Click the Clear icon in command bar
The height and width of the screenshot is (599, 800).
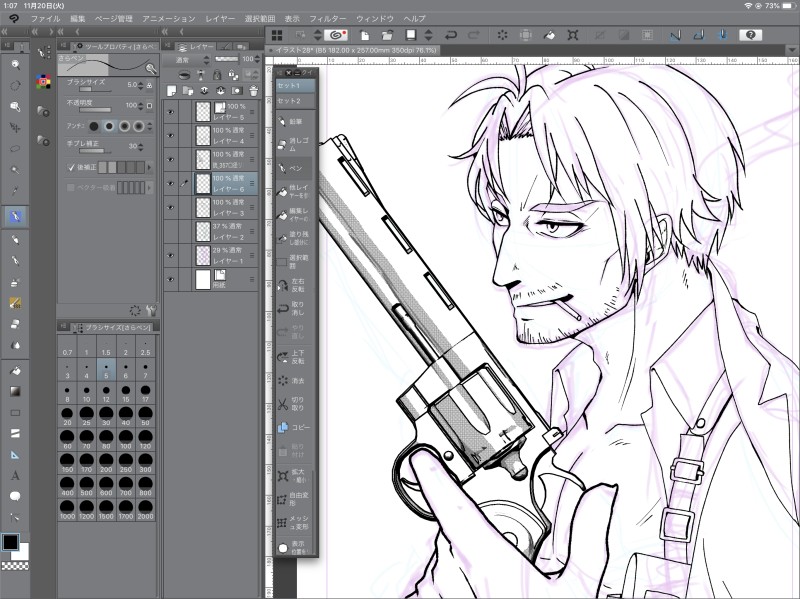pos(503,35)
